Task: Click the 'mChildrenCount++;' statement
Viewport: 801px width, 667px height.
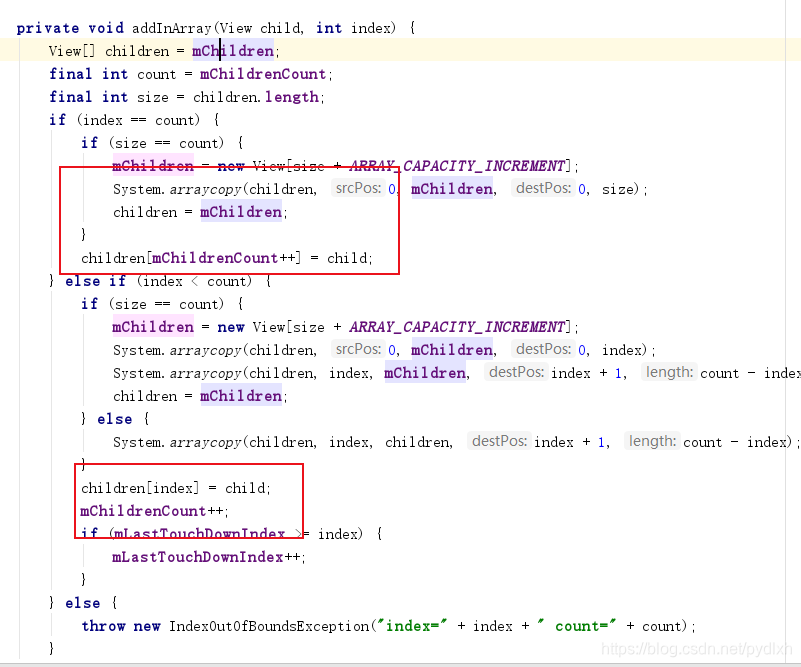Action: 154,511
